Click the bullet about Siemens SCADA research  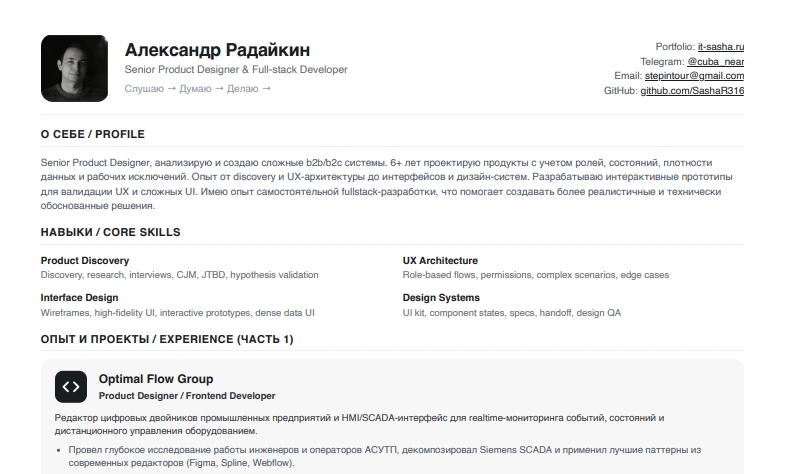(384, 456)
